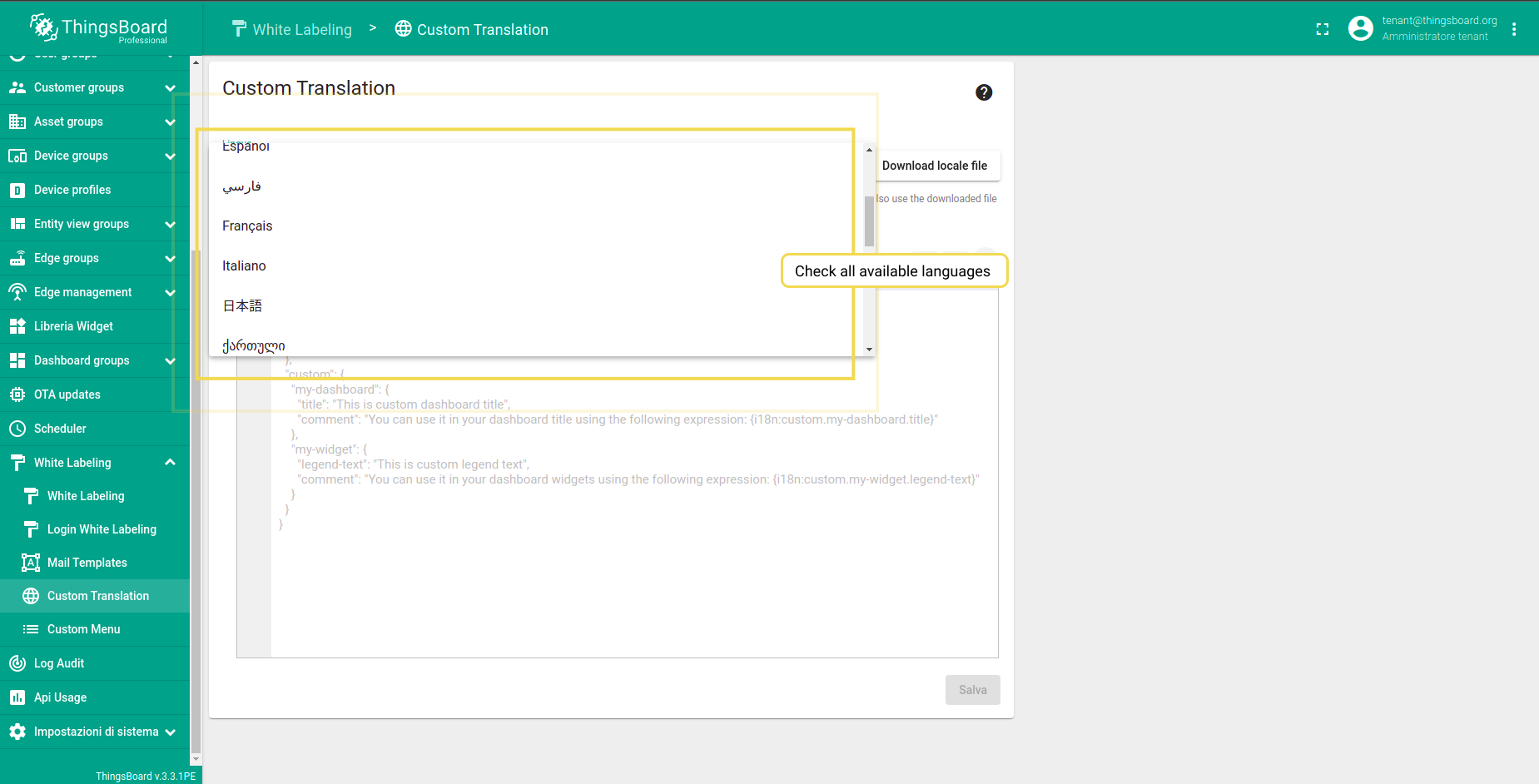Click the Api Usage chart icon
This screenshot has width=1539, height=784.
[17, 697]
